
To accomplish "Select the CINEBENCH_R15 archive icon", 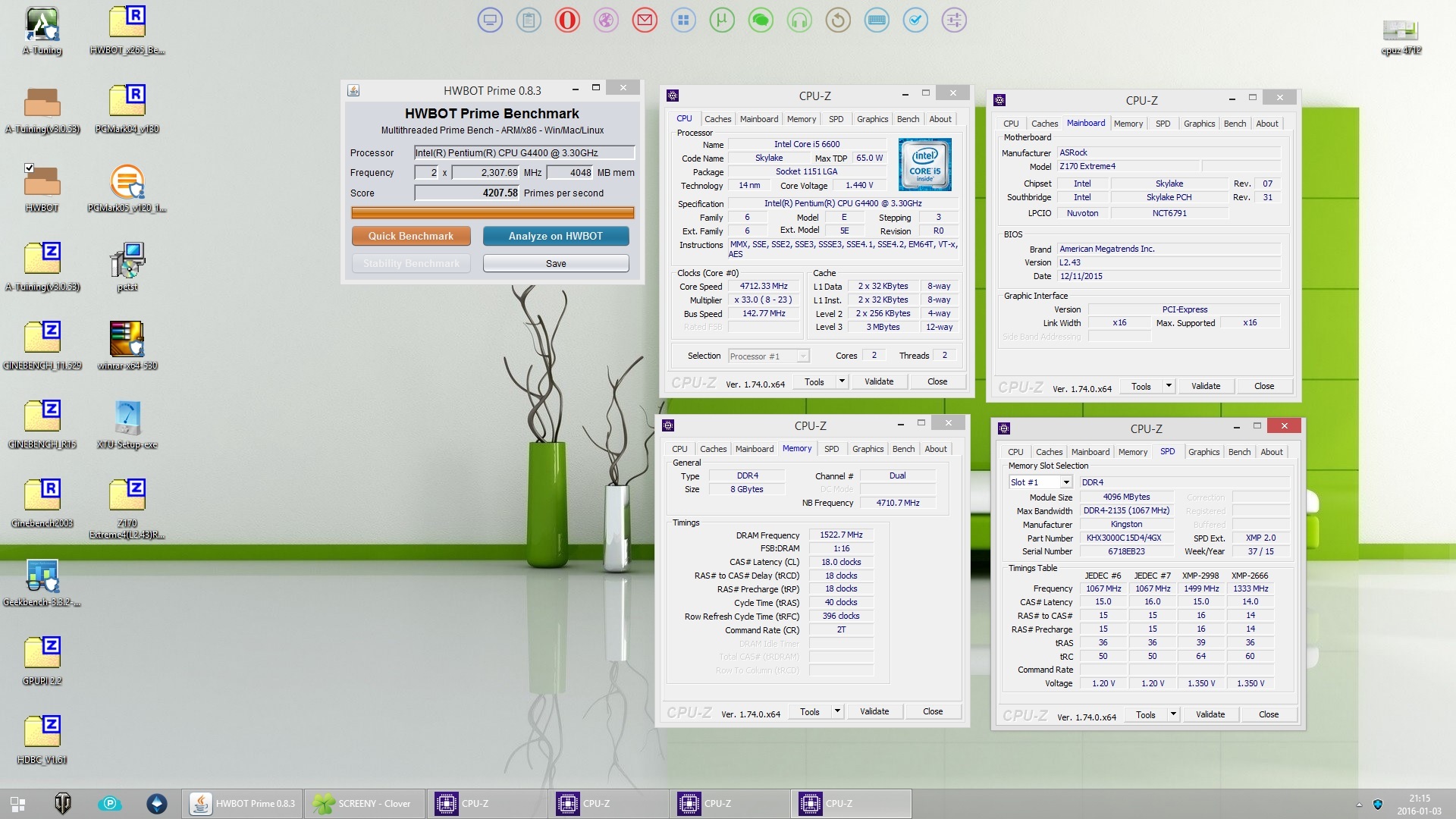I will [x=42, y=425].
